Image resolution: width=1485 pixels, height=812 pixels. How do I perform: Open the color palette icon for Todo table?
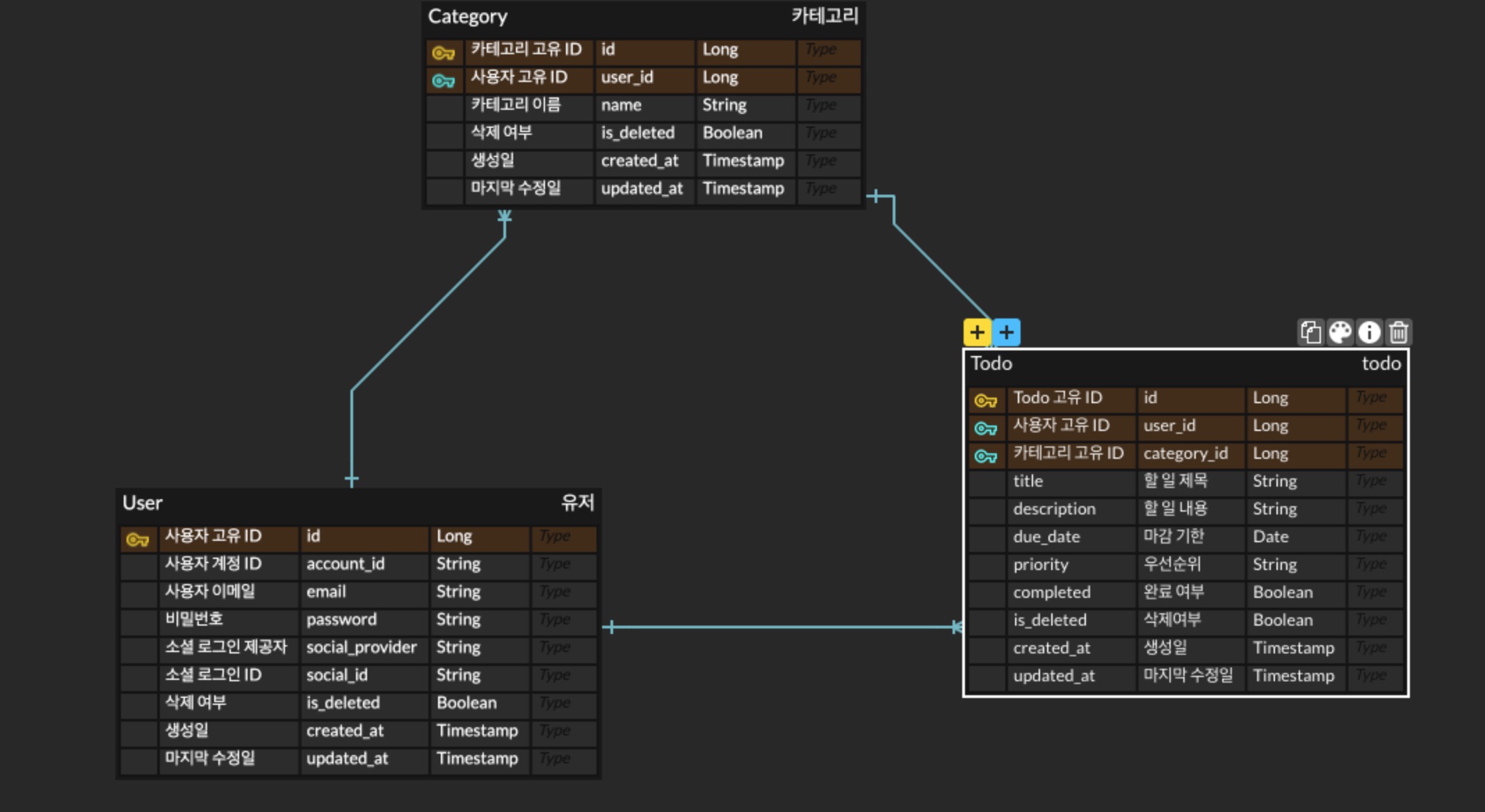coord(1340,332)
